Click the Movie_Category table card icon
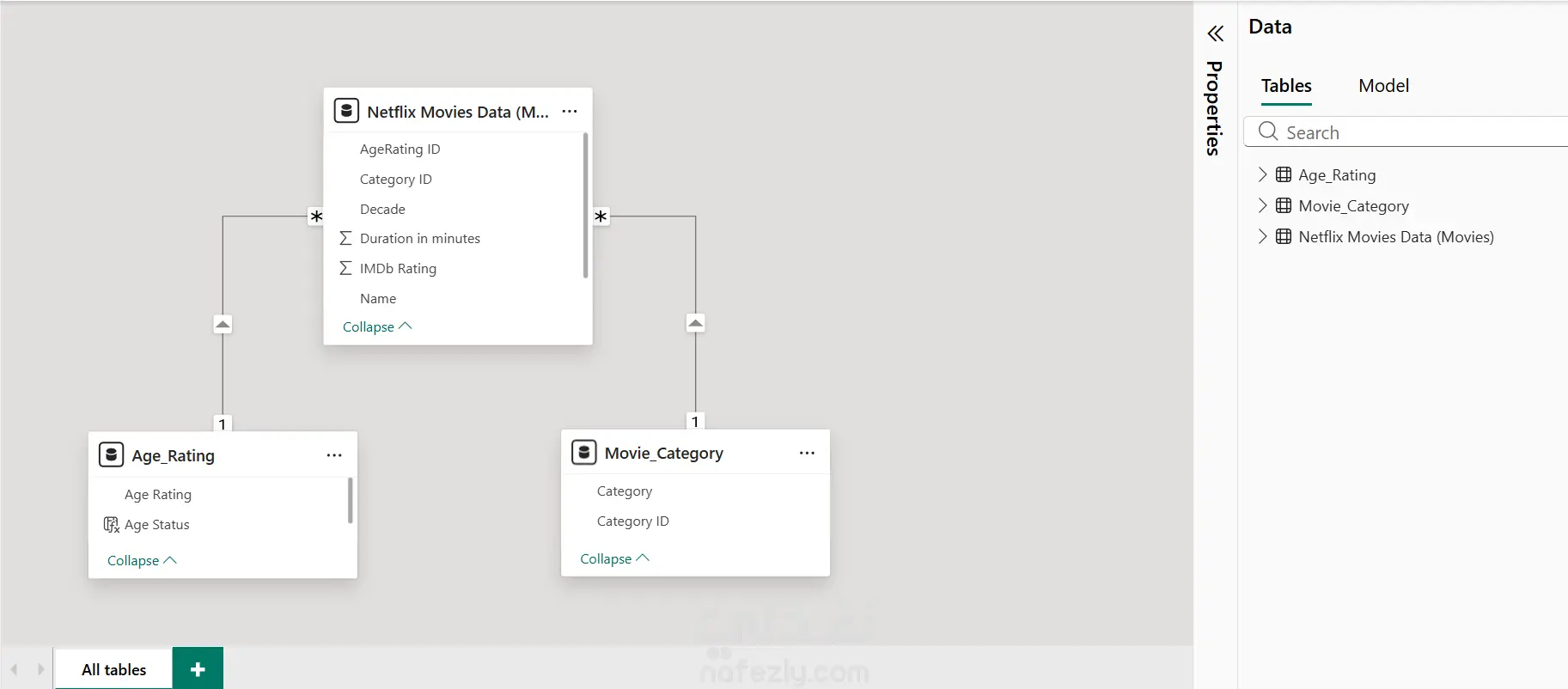The image size is (1568, 689). pos(583,452)
